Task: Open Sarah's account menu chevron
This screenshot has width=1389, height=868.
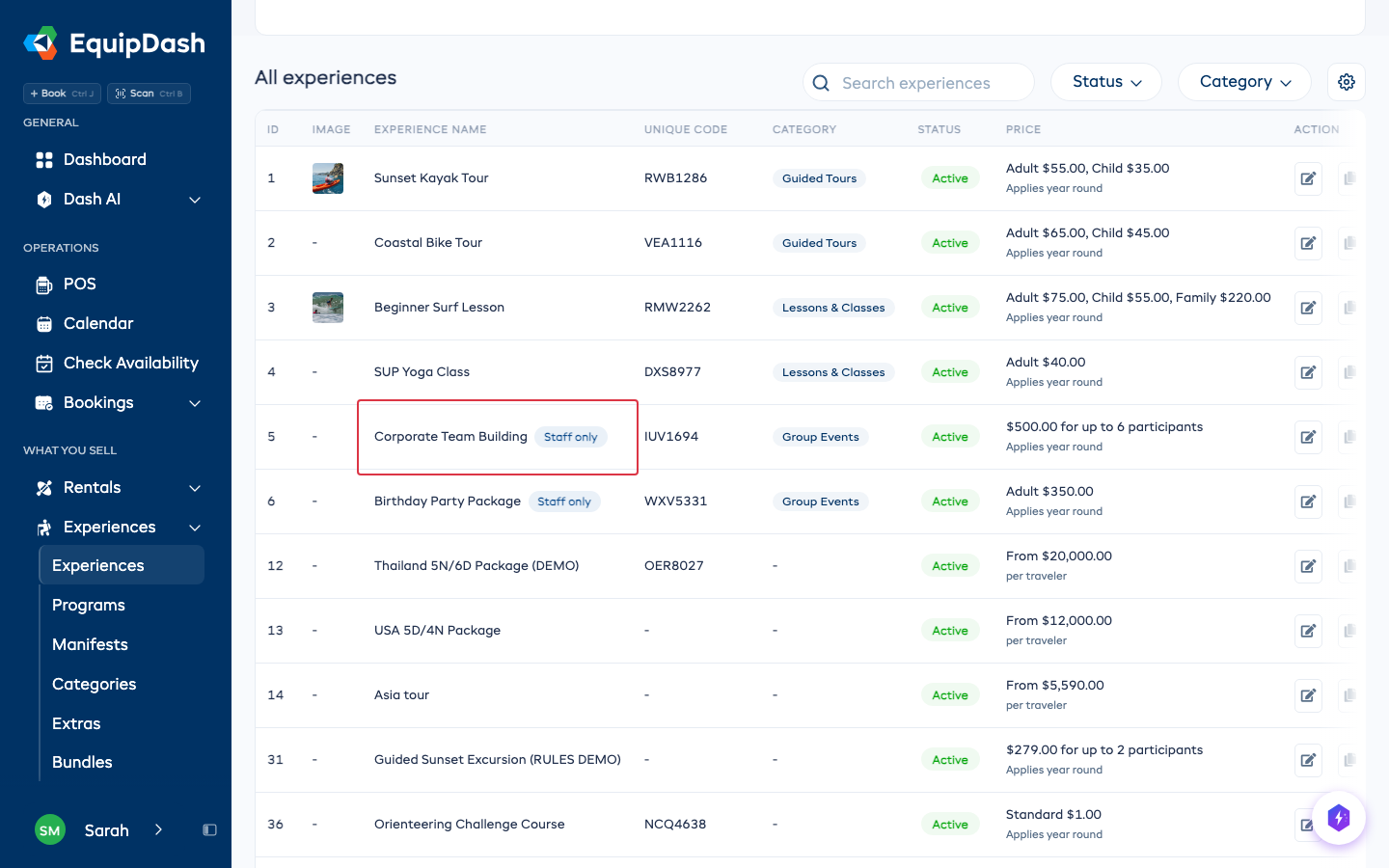Action: coord(158,830)
